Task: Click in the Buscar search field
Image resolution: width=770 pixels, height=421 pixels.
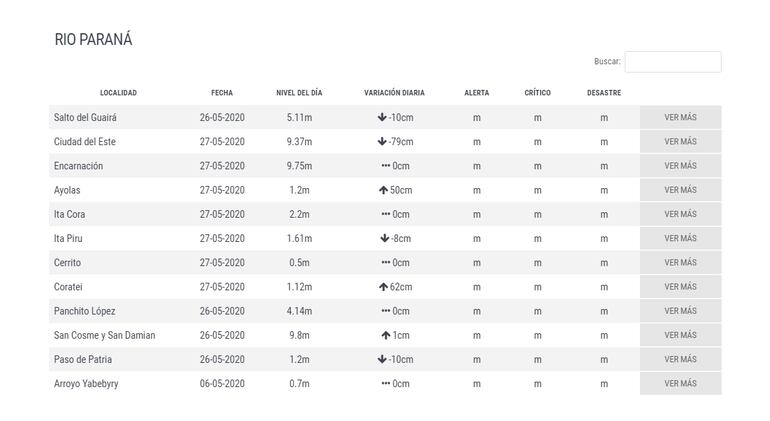Action: pos(672,62)
